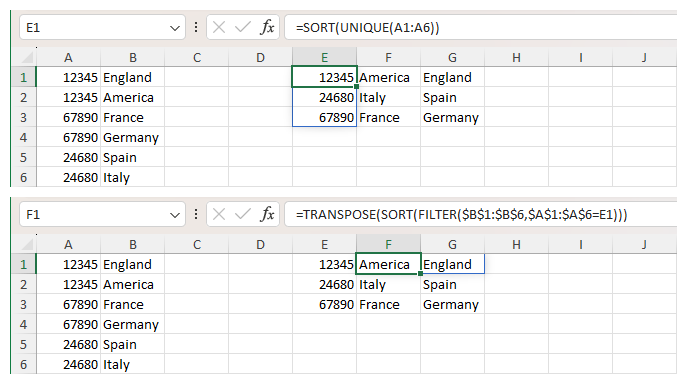Screen dimensions: 687x384
Task: Click Insert Function fx icon in bottom formula bar
Action: [x=267, y=215]
